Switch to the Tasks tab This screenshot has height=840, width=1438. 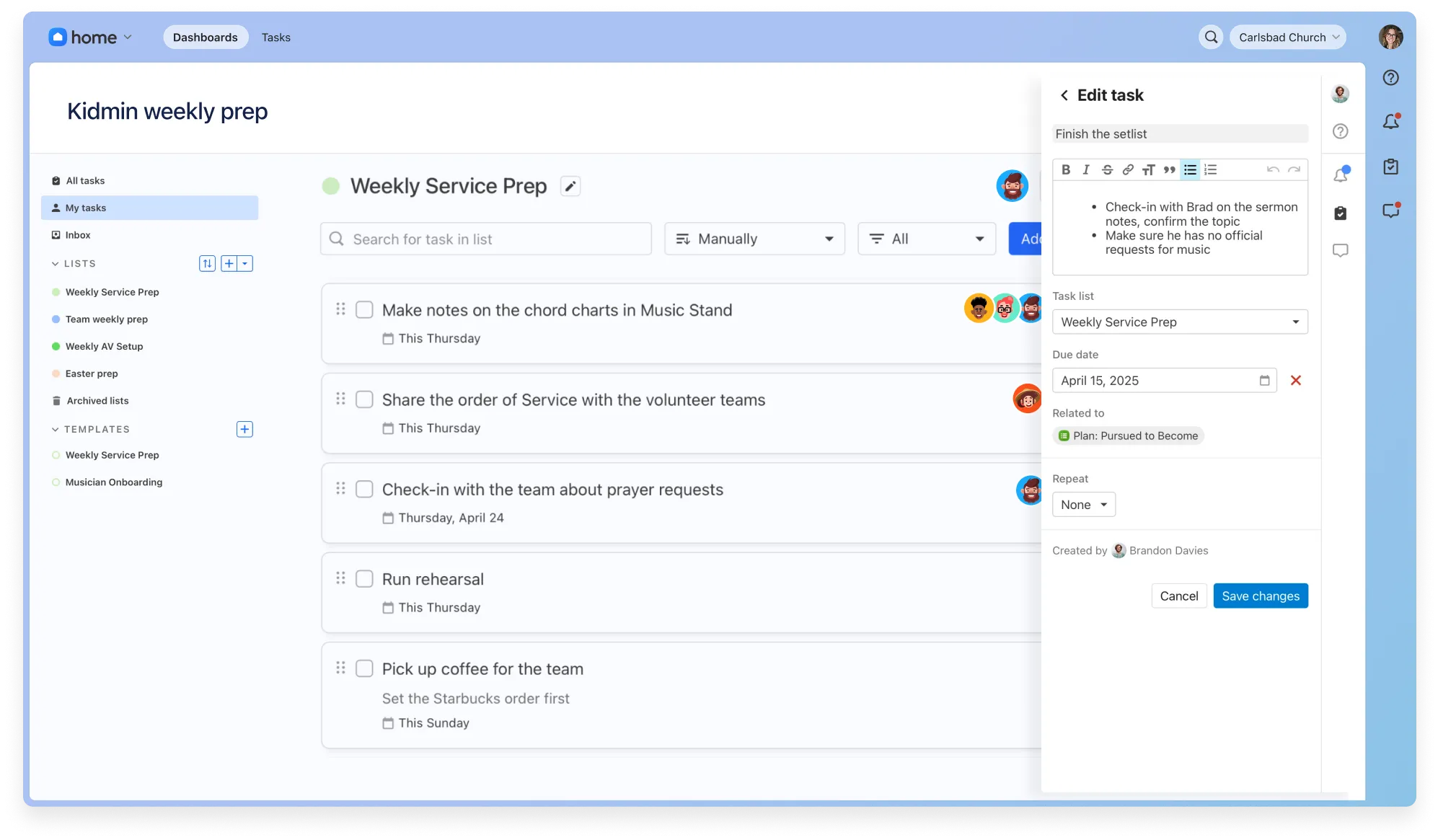275,37
